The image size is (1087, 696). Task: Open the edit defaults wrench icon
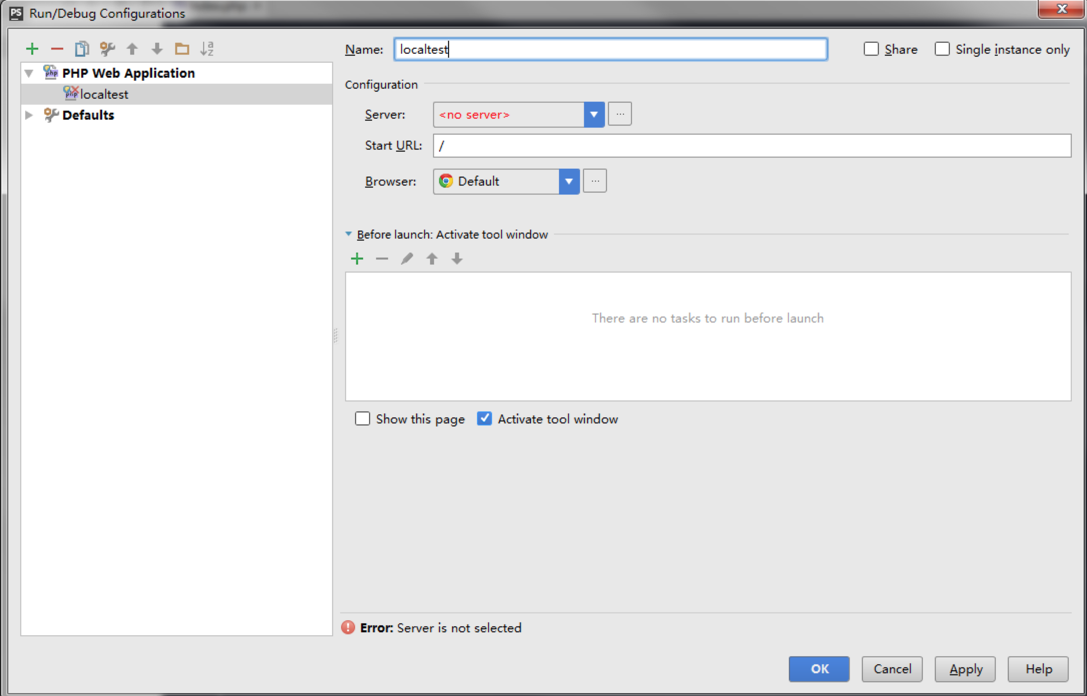point(107,49)
